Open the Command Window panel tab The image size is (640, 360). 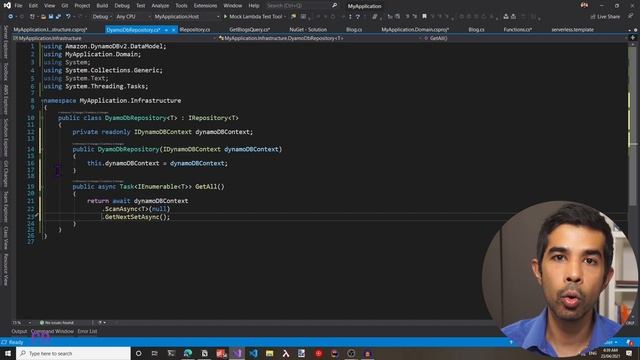[x=52, y=331]
